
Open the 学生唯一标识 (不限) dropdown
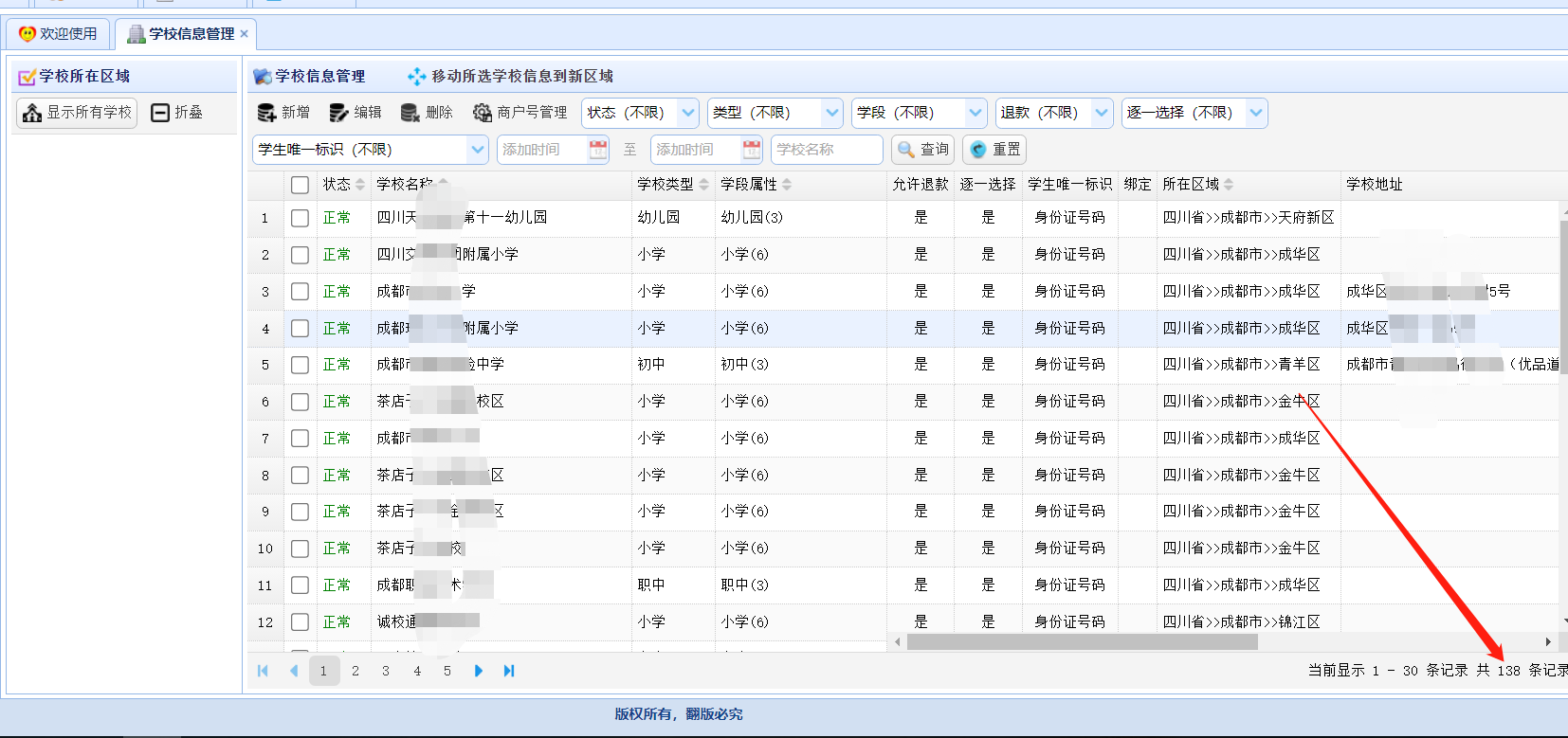click(371, 150)
